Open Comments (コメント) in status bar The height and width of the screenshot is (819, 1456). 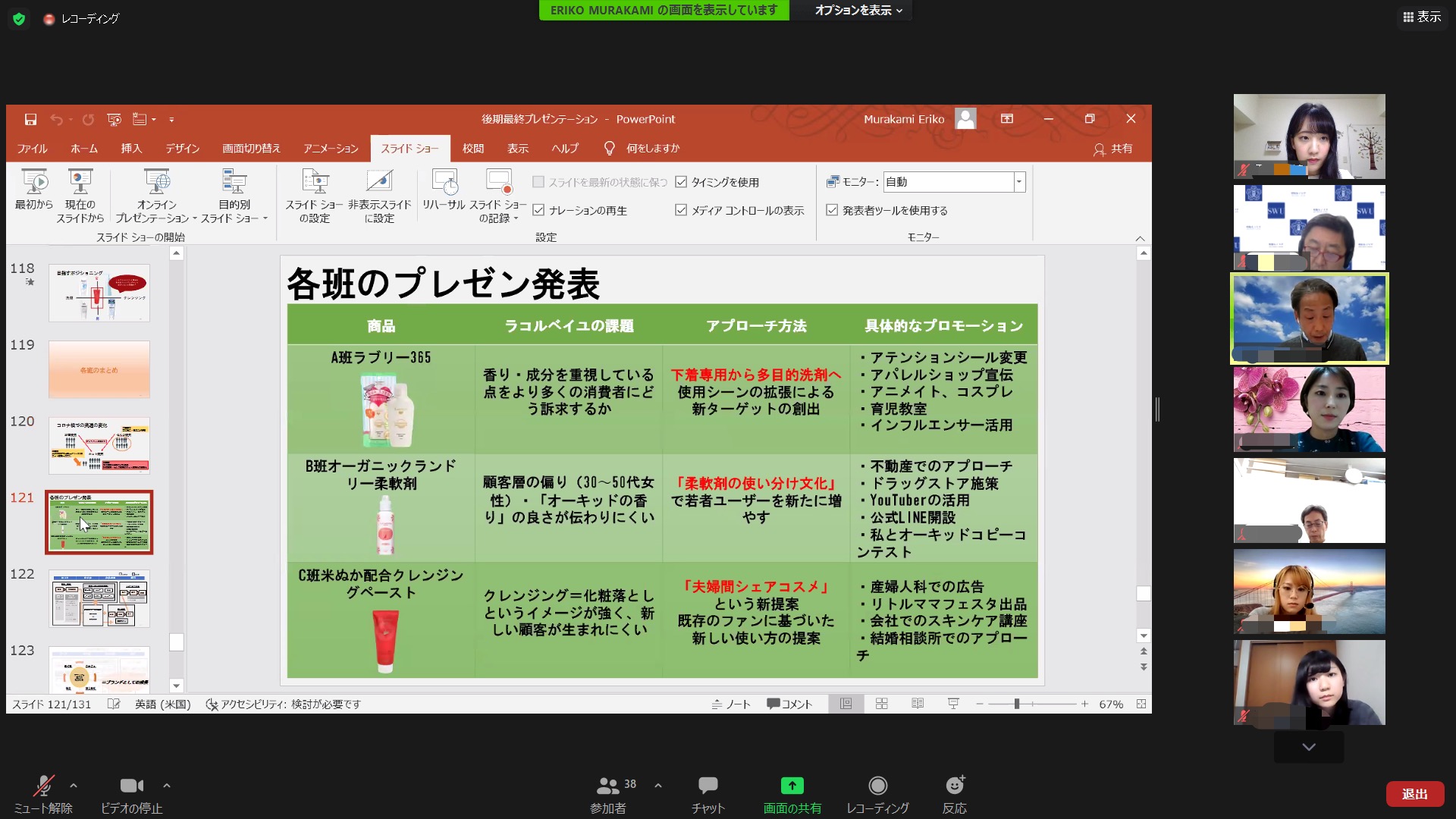[789, 704]
